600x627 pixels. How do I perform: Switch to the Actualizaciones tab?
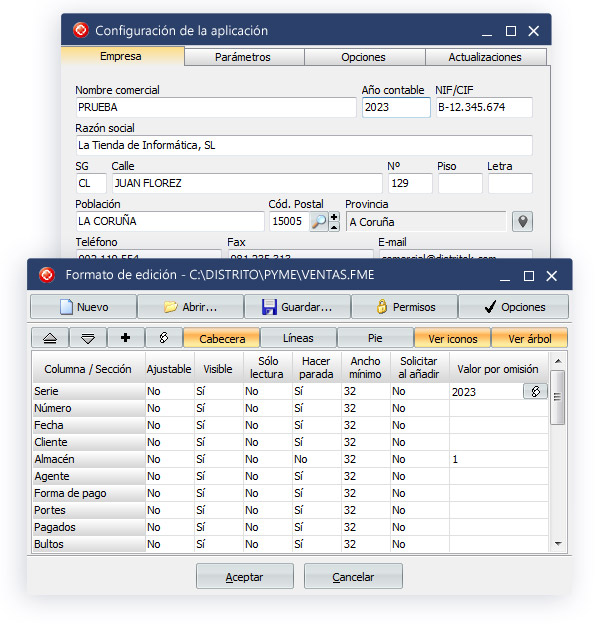[484, 57]
